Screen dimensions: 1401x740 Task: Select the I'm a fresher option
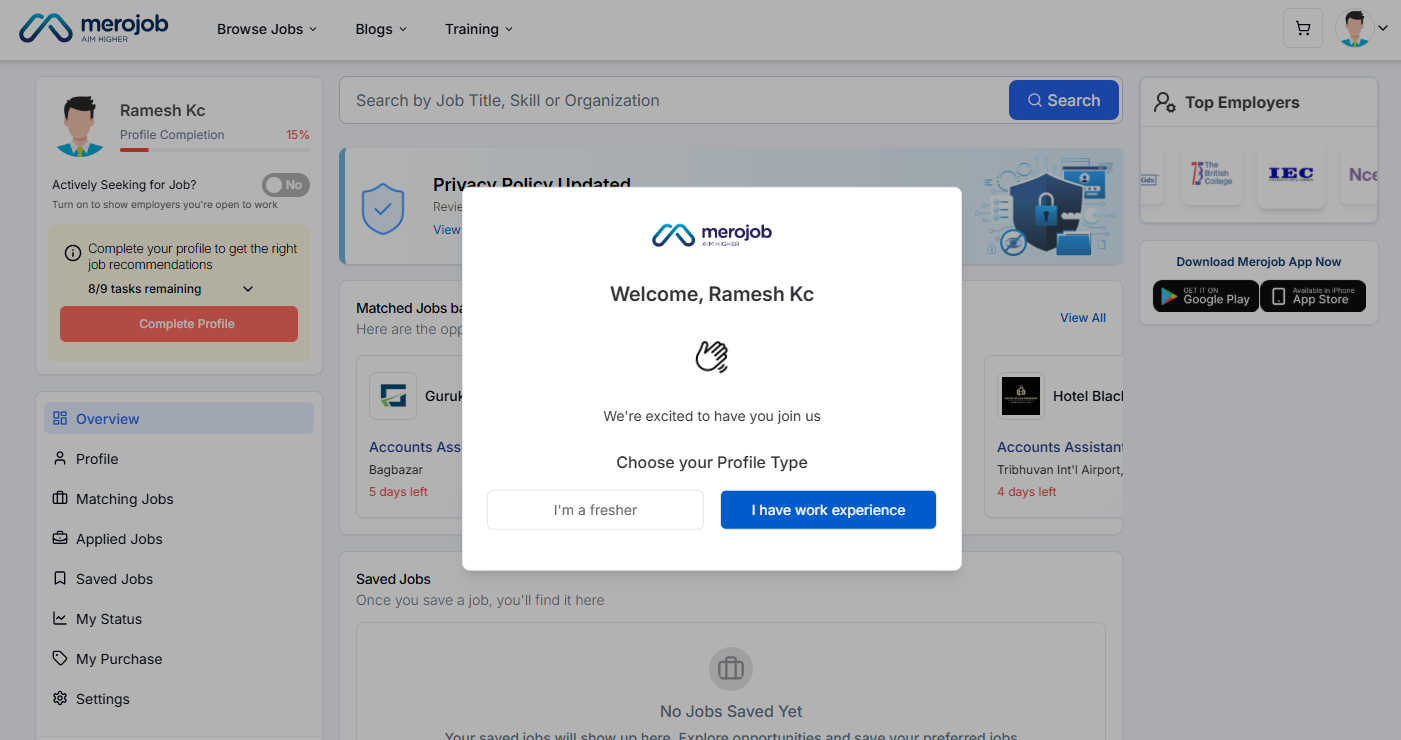595,510
